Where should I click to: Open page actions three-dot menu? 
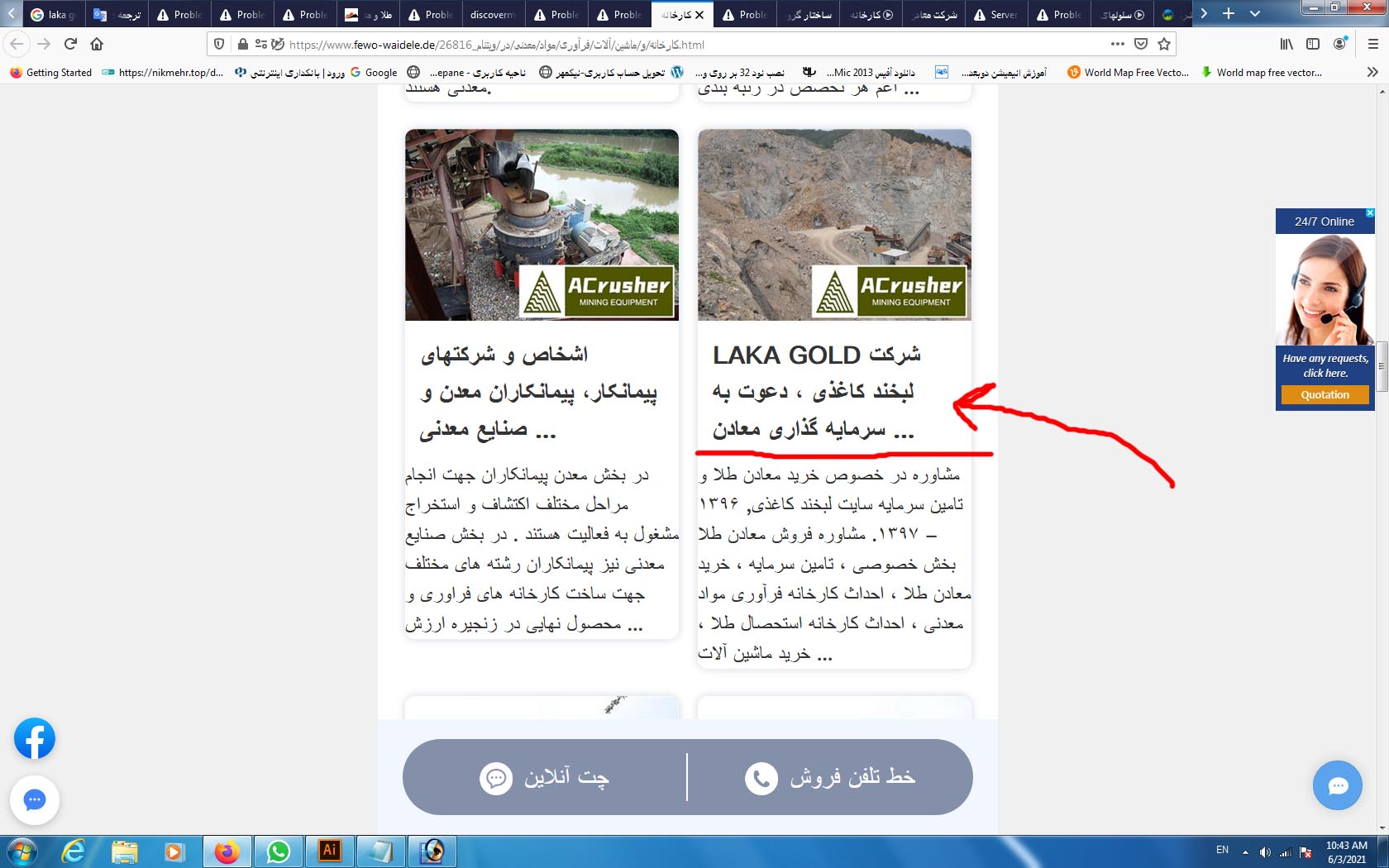click(1118, 44)
